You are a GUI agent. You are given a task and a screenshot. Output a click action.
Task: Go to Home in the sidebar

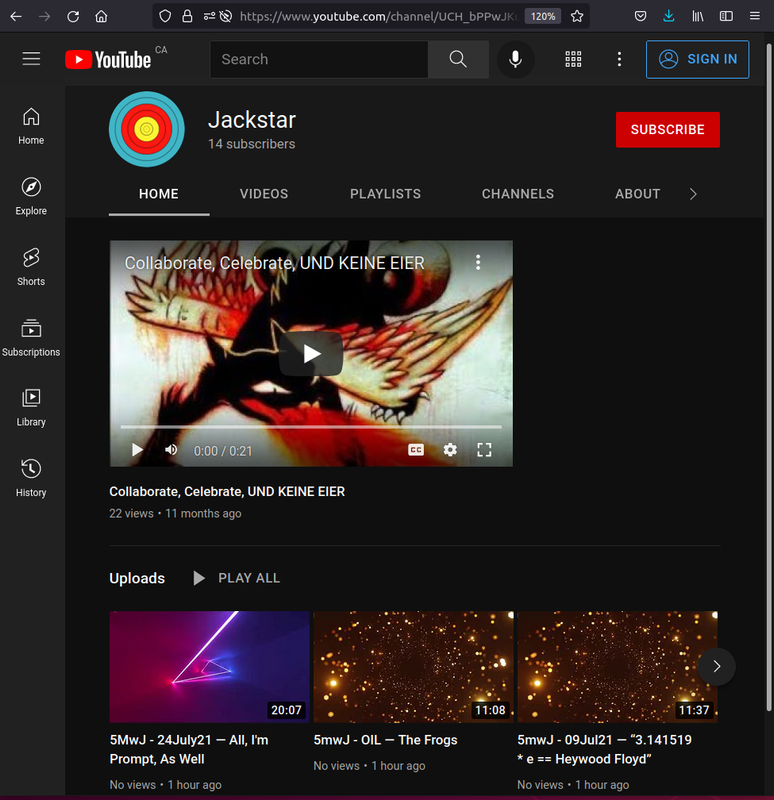point(31,126)
